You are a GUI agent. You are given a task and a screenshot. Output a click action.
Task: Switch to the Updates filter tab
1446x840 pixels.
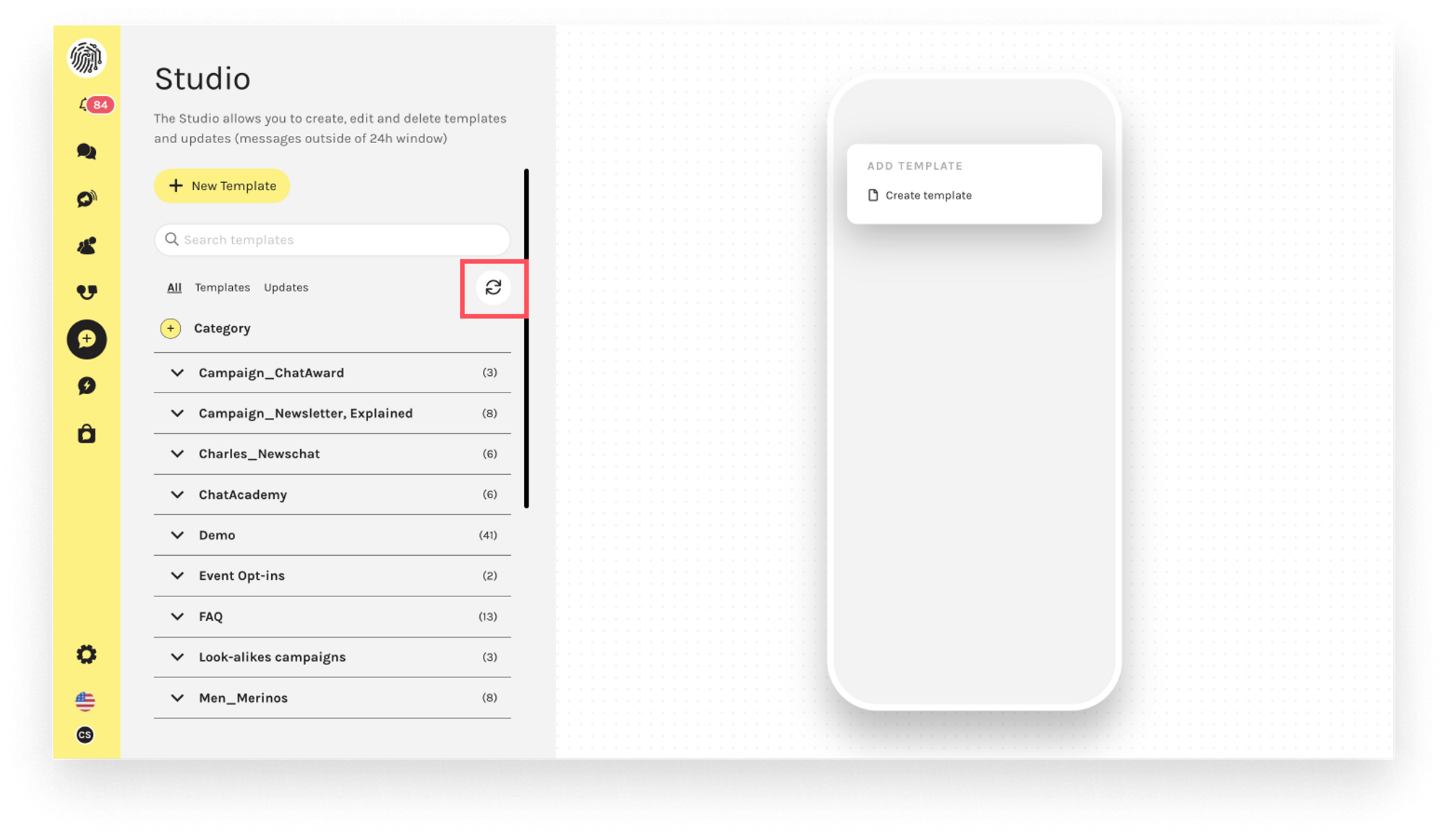[286, 287]
